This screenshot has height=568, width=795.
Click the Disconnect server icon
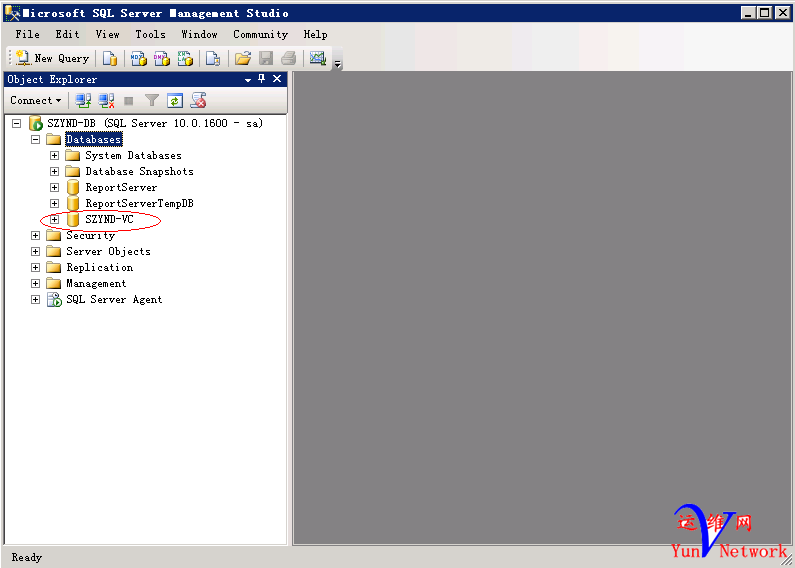tap(106, 100)
